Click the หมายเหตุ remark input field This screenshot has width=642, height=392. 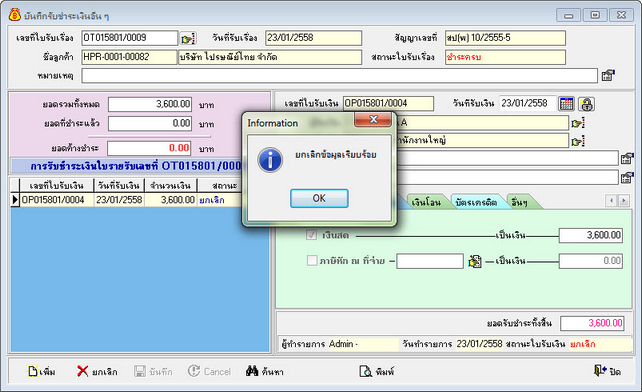[339, 76]
